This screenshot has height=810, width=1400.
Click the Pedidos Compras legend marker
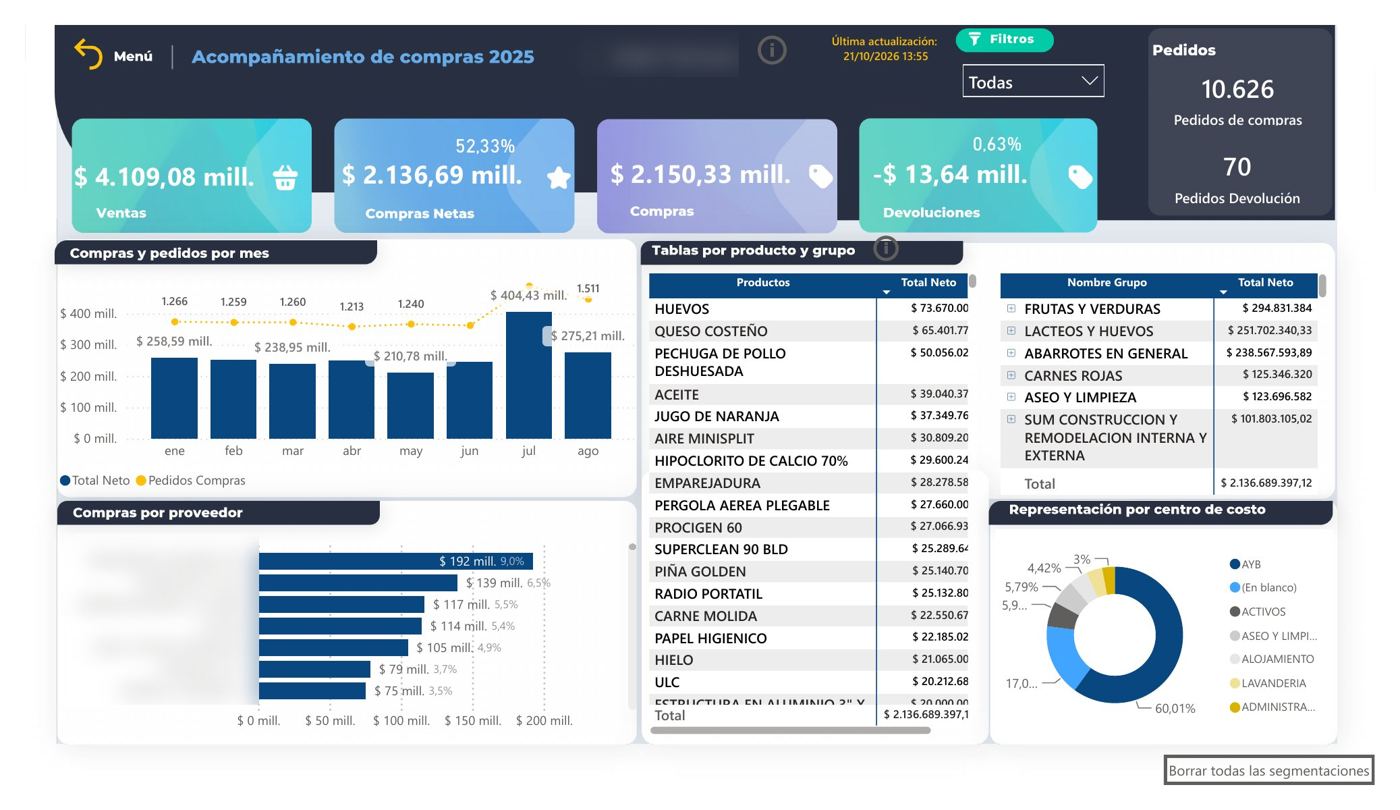(141, 481)
